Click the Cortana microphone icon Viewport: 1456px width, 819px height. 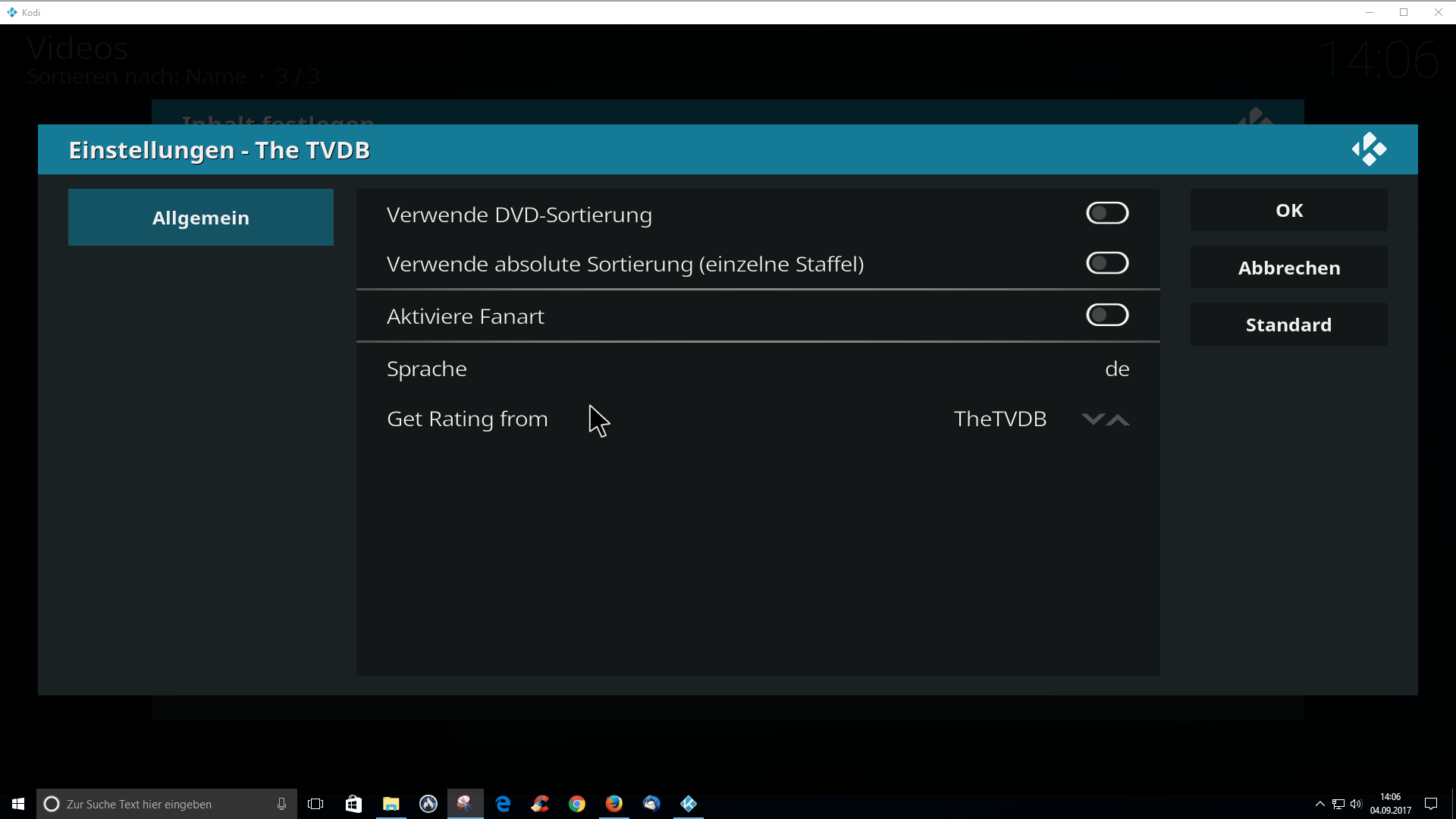[281, 804]
